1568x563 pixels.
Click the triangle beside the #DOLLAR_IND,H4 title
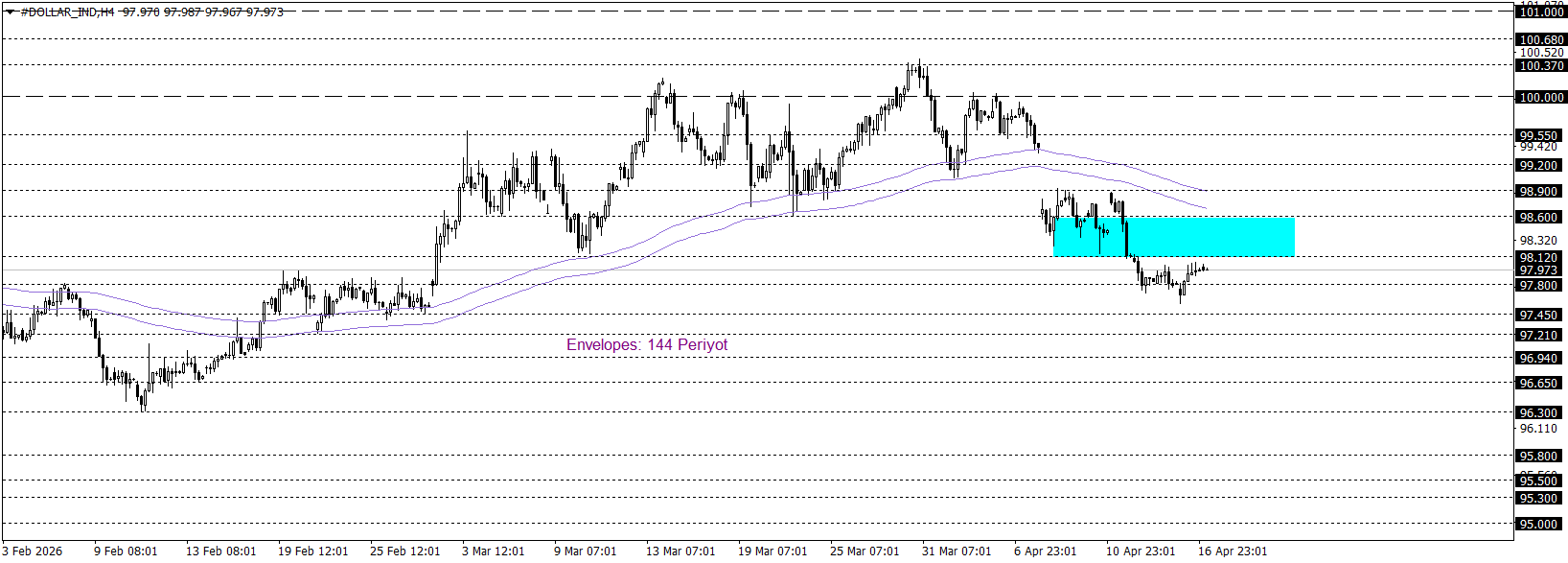pos(11,12)
